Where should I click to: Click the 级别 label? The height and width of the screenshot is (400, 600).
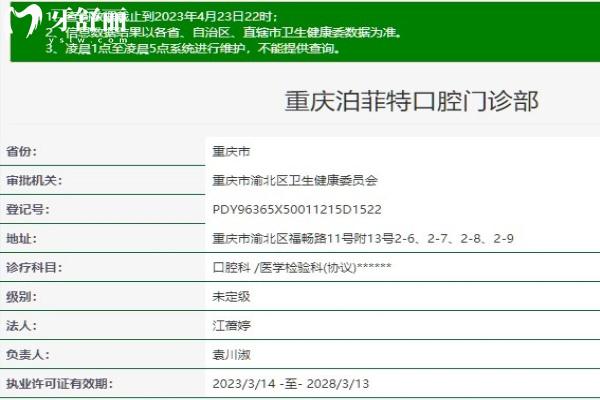click(x=21, y=297)
